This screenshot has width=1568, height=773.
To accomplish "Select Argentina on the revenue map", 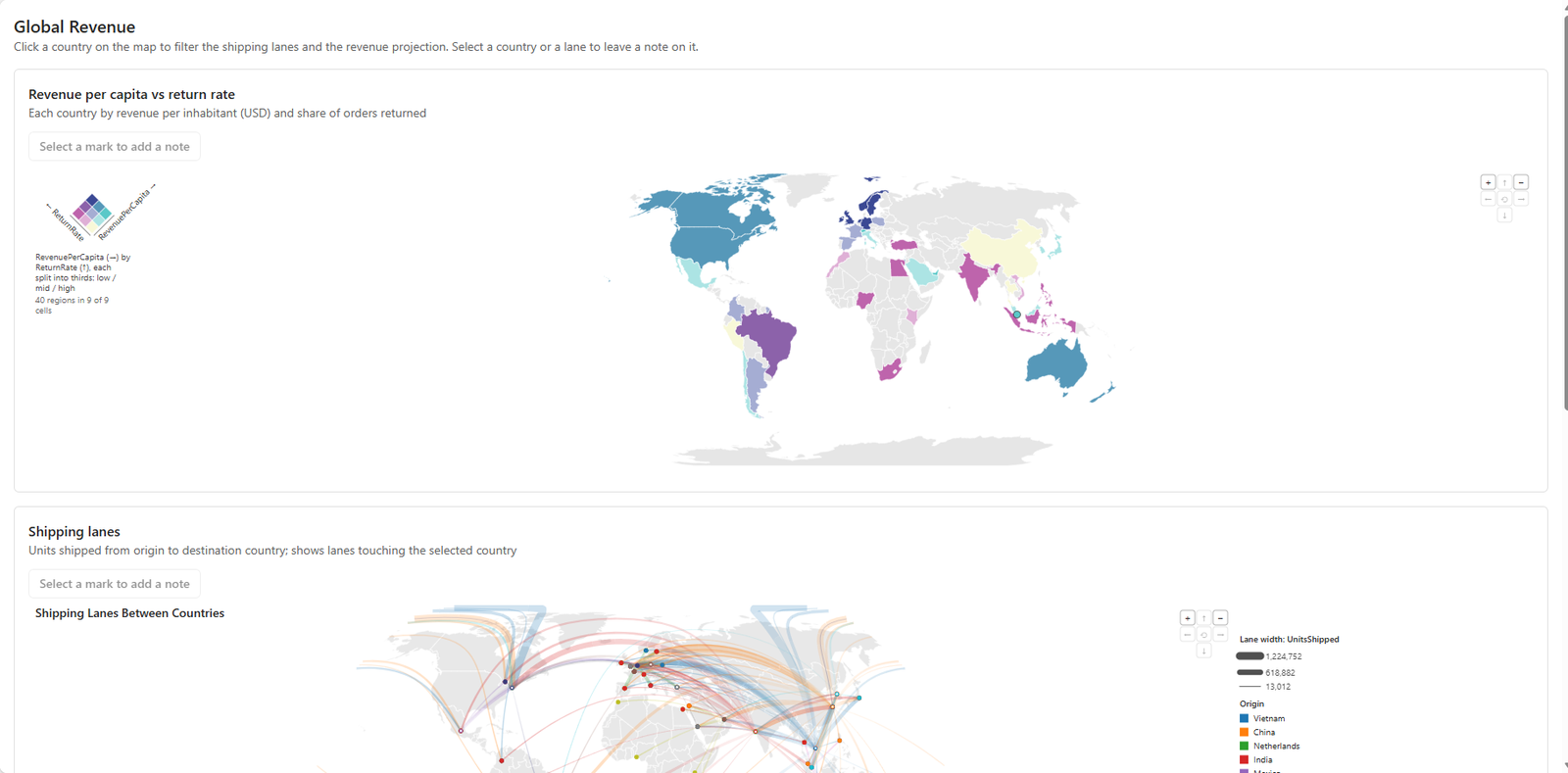I will pyautogui.click(x=755, y=385).
